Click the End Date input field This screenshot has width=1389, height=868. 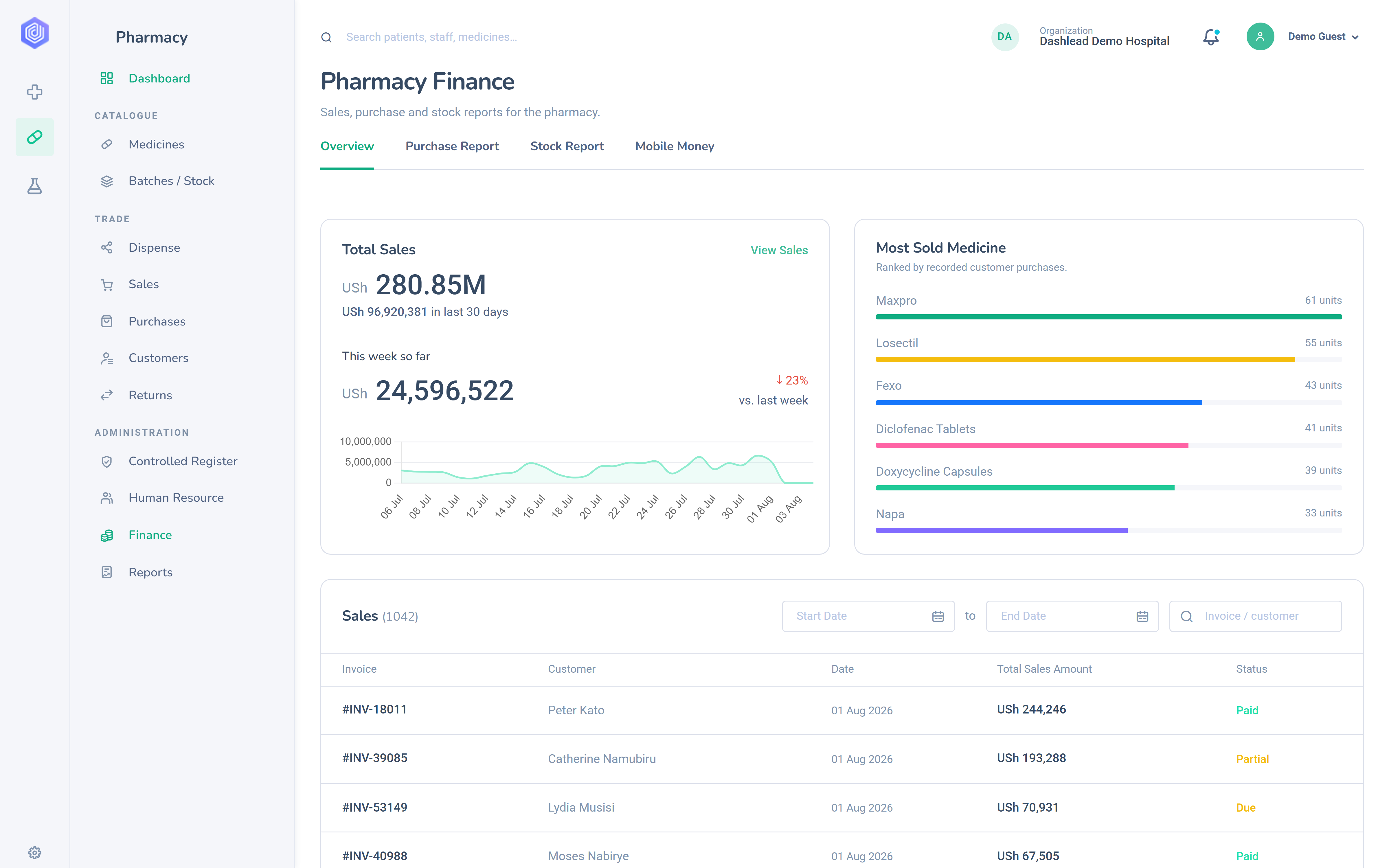point(1072,616)
